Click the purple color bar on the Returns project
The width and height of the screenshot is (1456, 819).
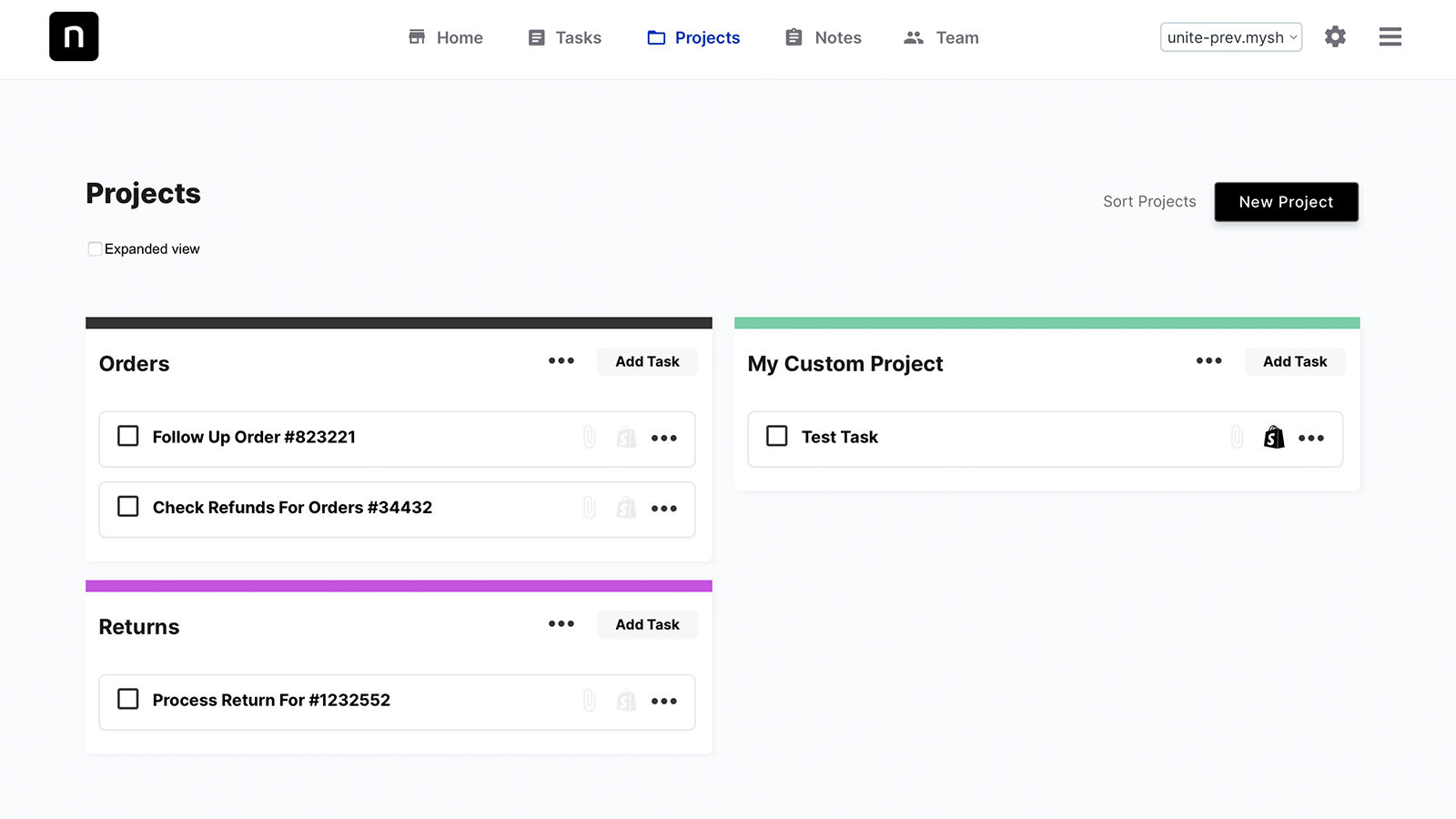(398, 585)
